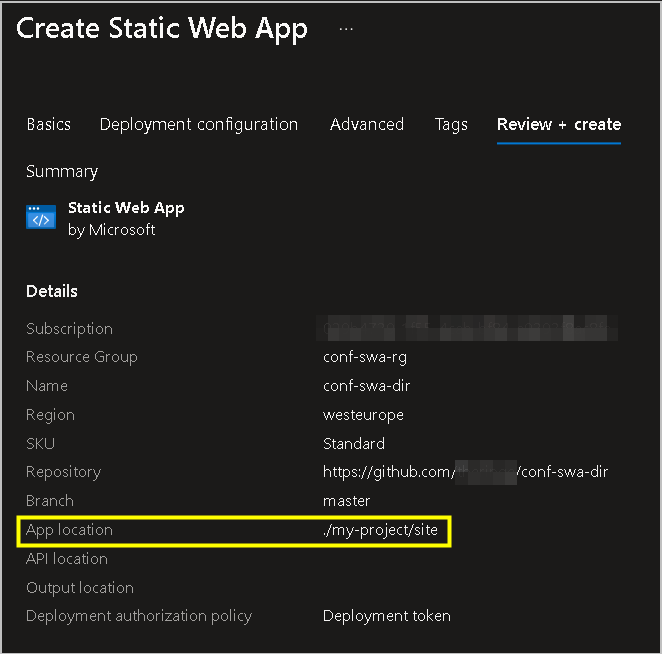Switch to the Basics tab
The width and height of the screenshot is (662, 654).
click(49, 125)
